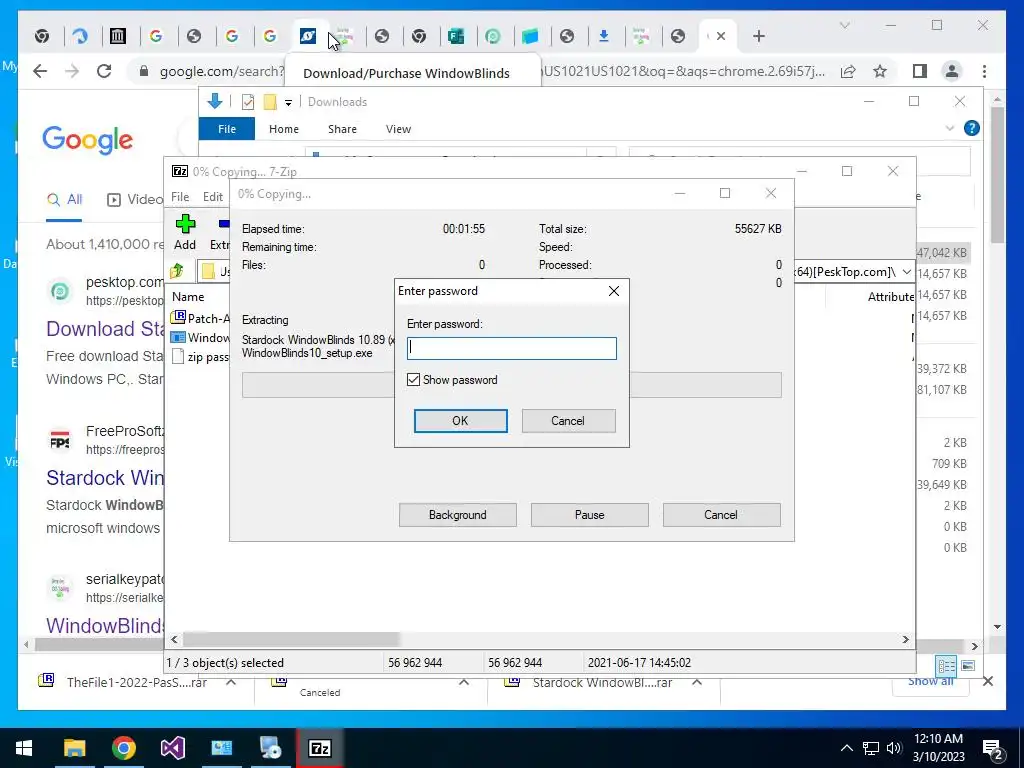Select the 'zip pass' file in 7-Zip
Screen dimensions: 1024x768
200,357
